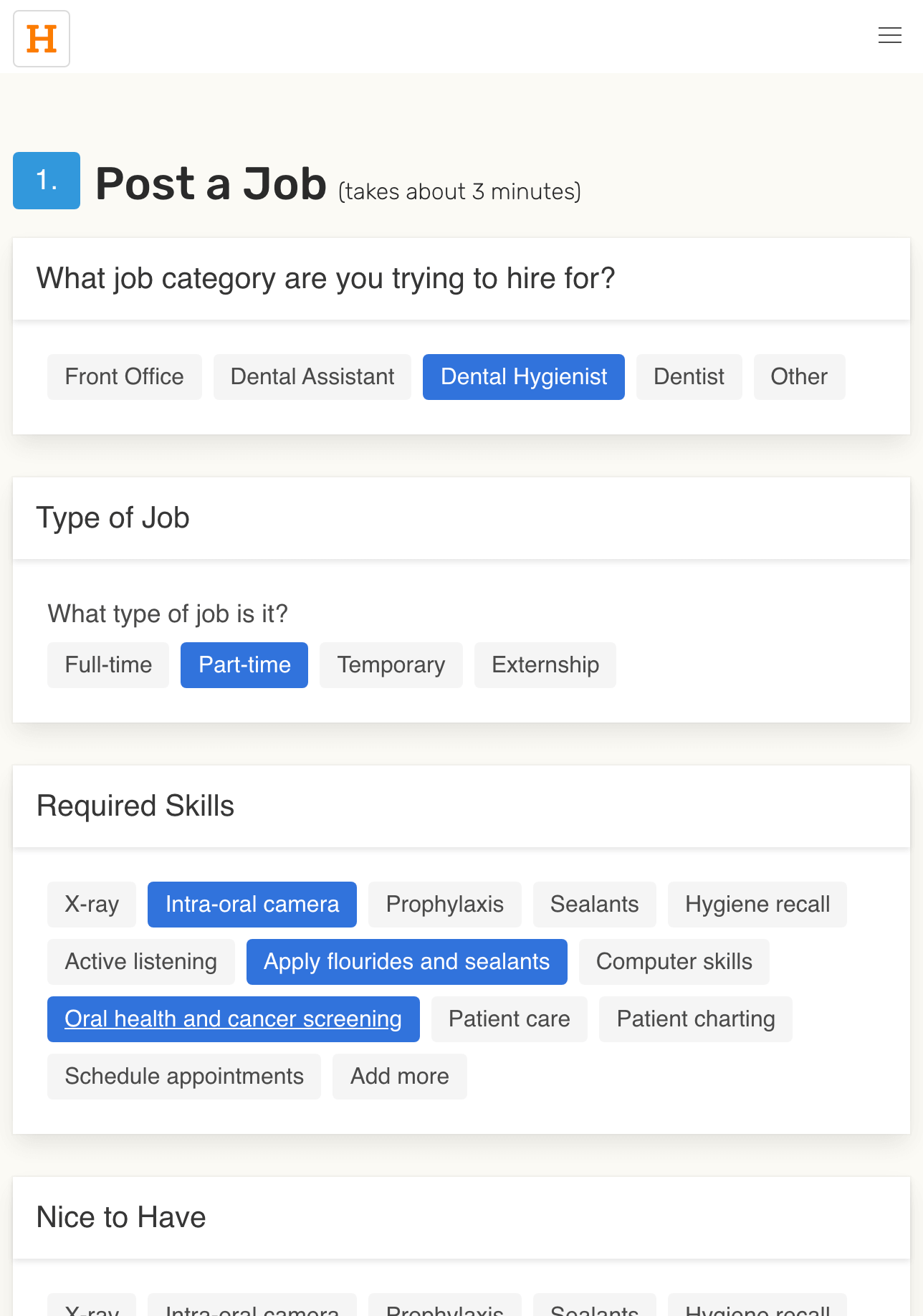Click the orange H logo icon
This screenshot has width=923, height=1316.
(x=42, y=39)
